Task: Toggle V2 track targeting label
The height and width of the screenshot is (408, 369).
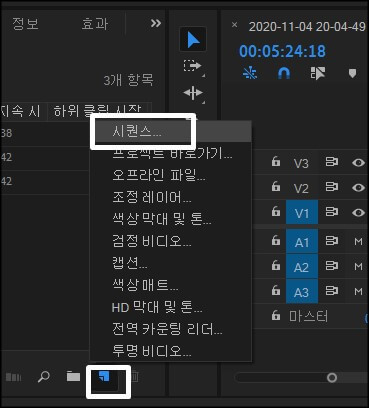Action: click(301, 188)
